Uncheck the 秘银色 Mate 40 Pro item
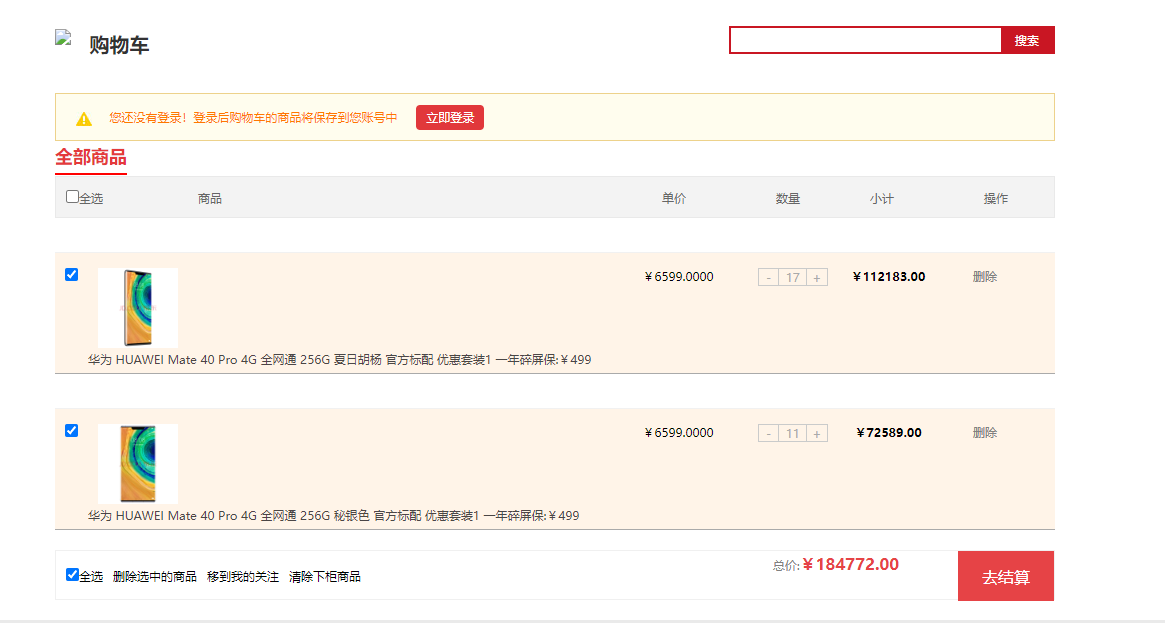 71,431
